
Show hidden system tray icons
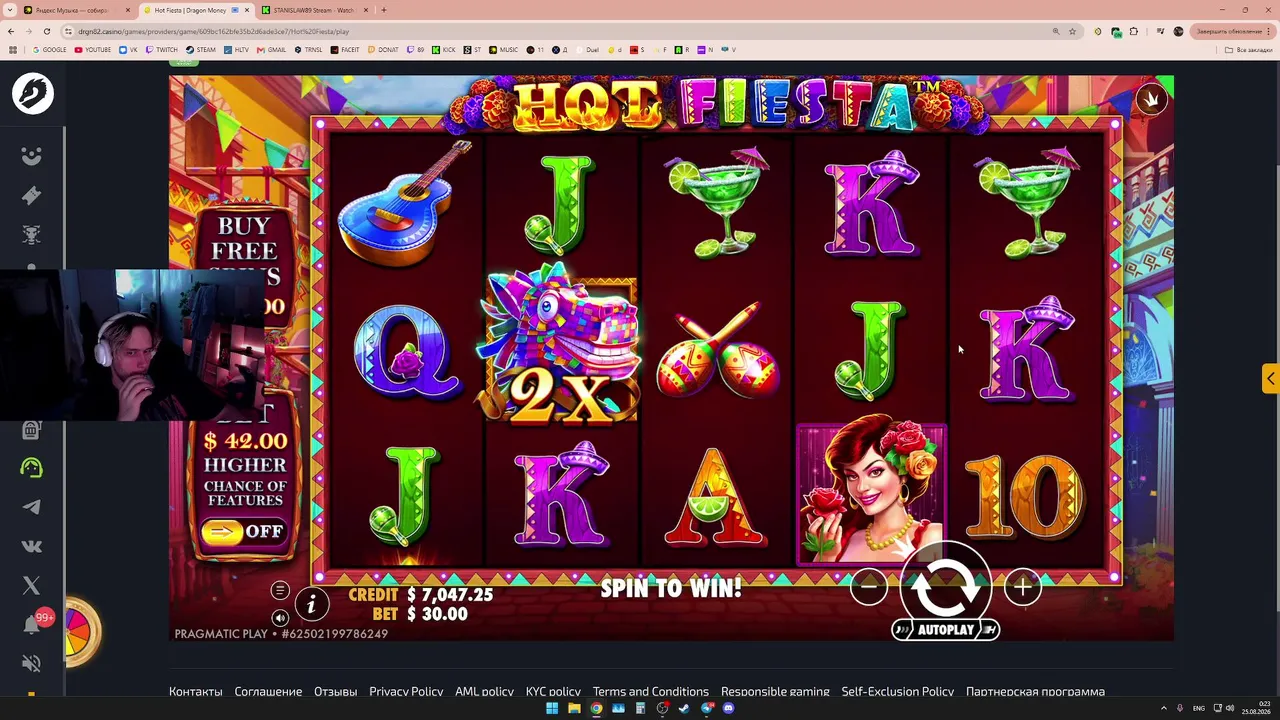click(x=1164, y=708)
